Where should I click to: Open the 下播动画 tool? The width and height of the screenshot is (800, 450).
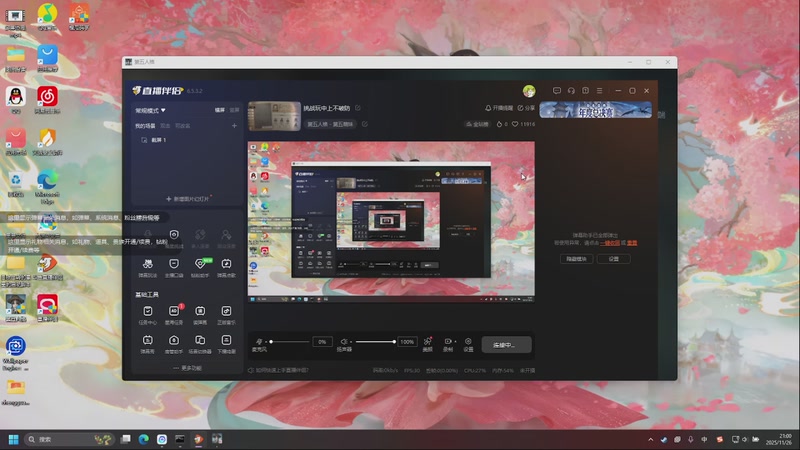coord(226,344)
